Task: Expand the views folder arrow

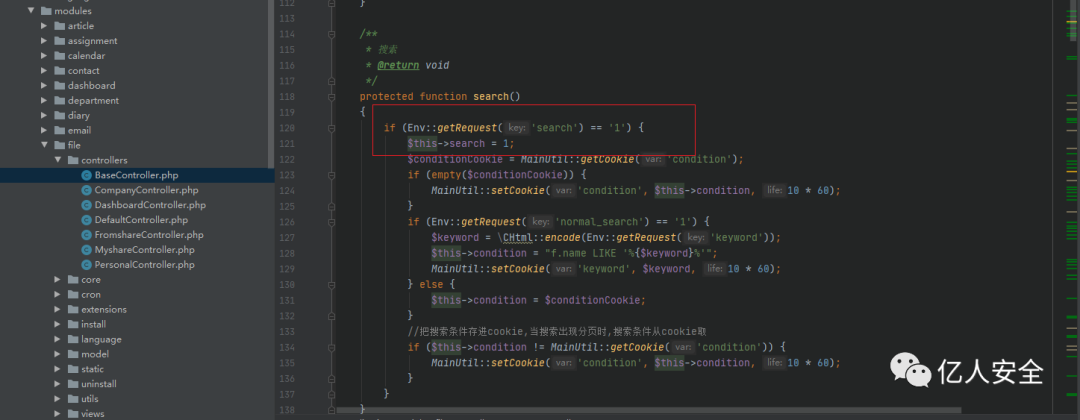Action: [59, 414]
